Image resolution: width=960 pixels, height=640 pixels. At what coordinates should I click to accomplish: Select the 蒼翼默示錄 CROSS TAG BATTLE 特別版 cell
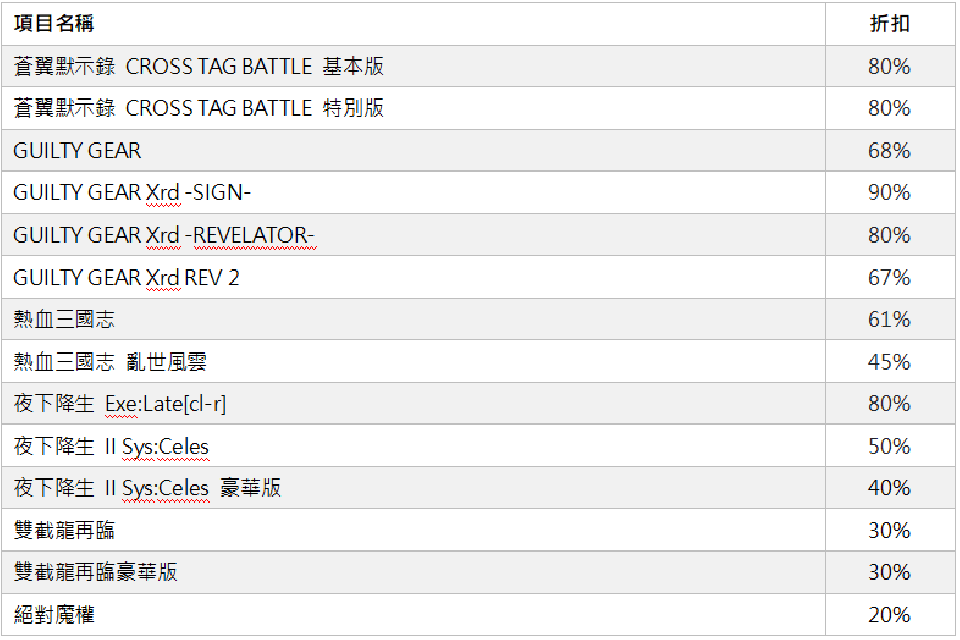point(199,109)
